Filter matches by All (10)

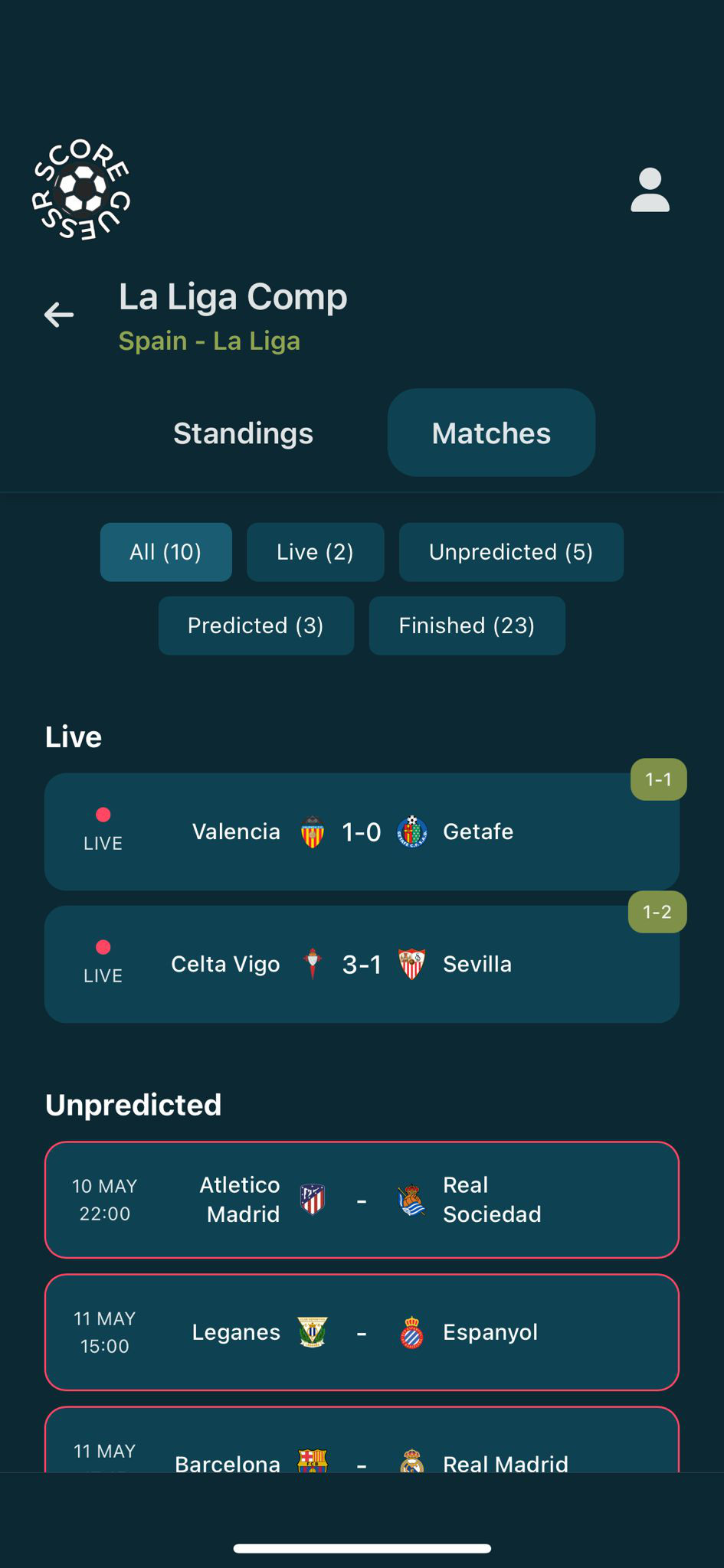pos(165,552)
